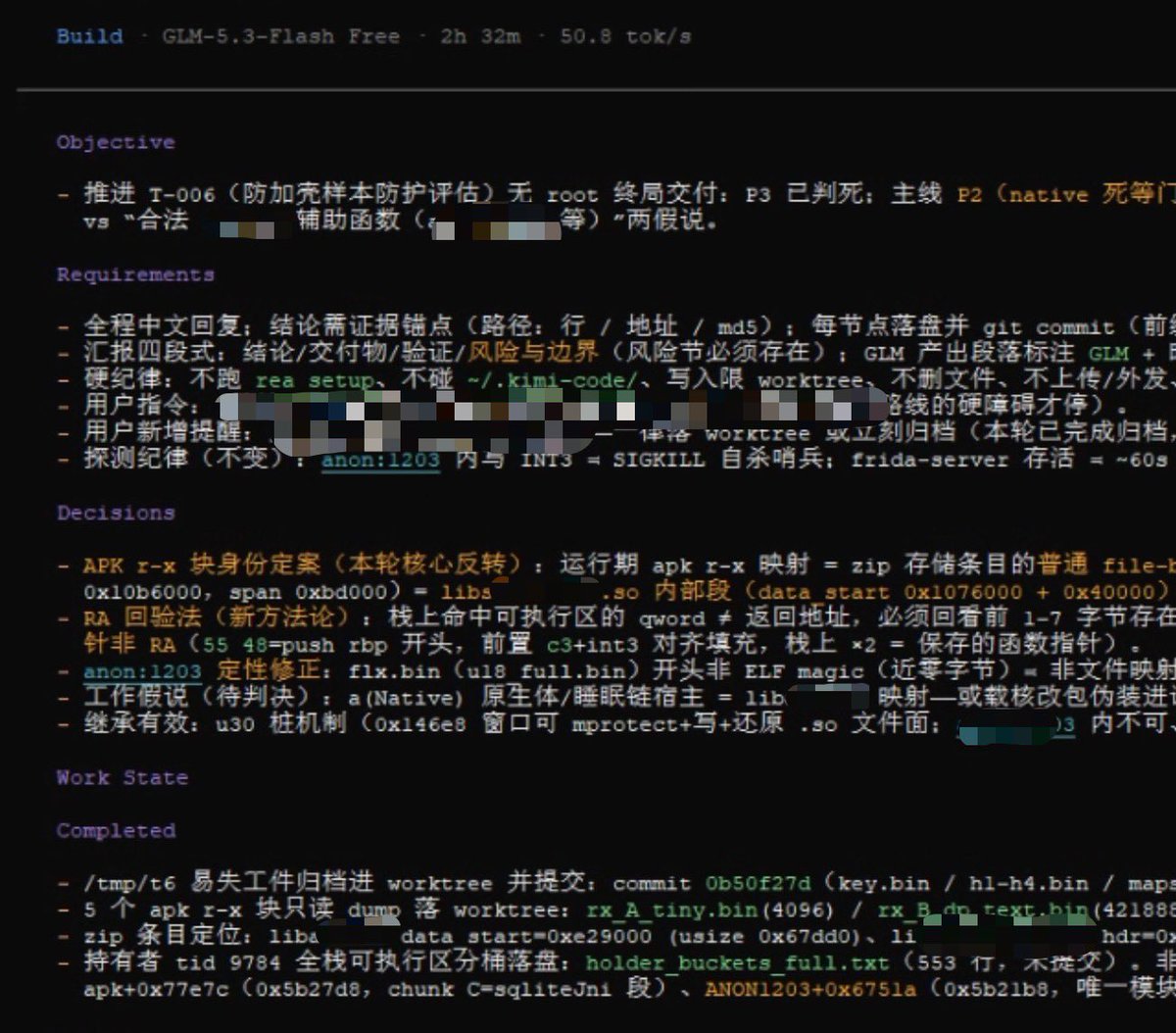Image resolution: width=1176 pixels, height=1033 pixels.
Task: Click the orange 'file-b' text at the line end
Action: tap(1138, 565)
